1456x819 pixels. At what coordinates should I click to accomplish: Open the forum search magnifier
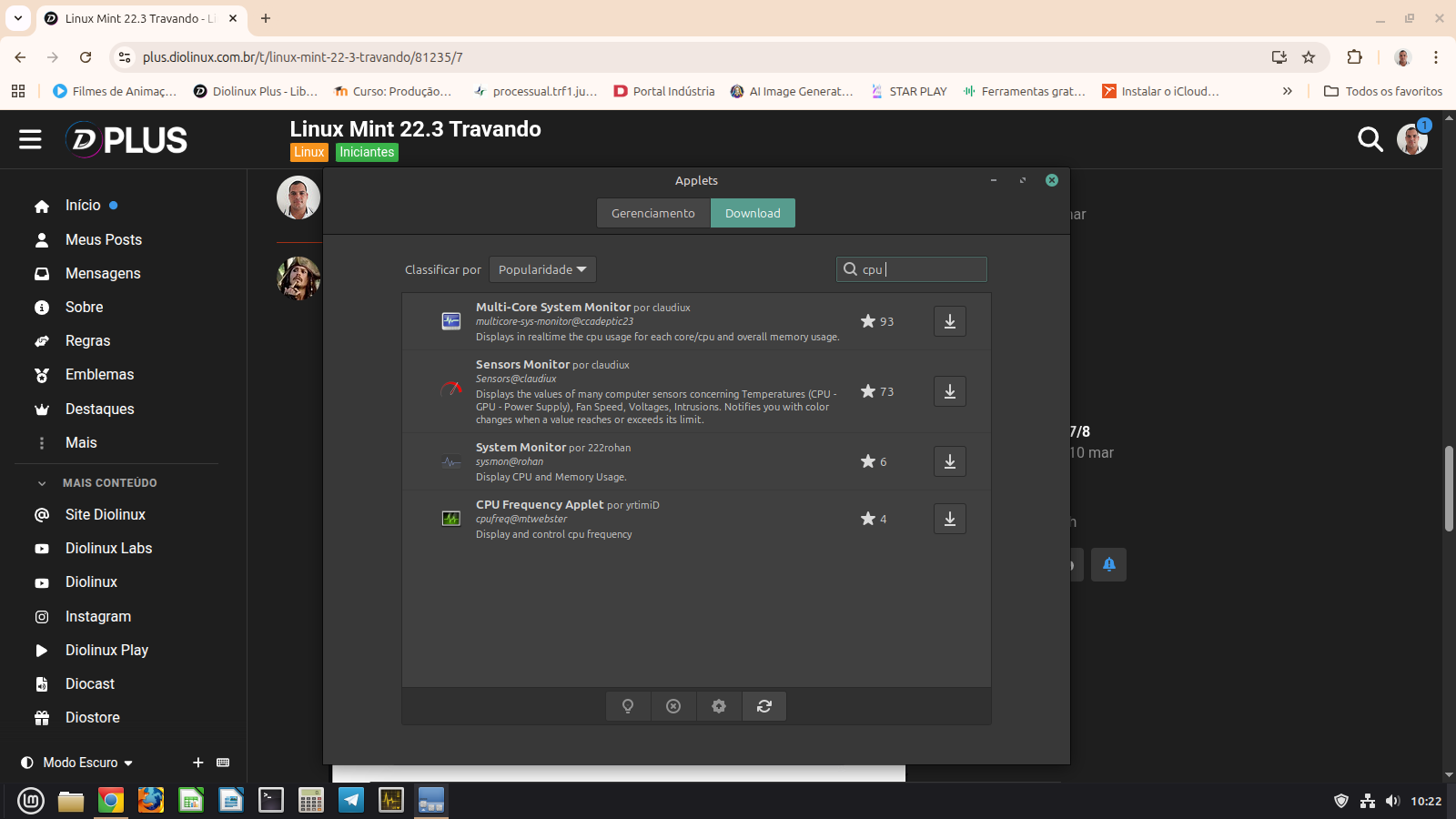[x=1370, y=139]
